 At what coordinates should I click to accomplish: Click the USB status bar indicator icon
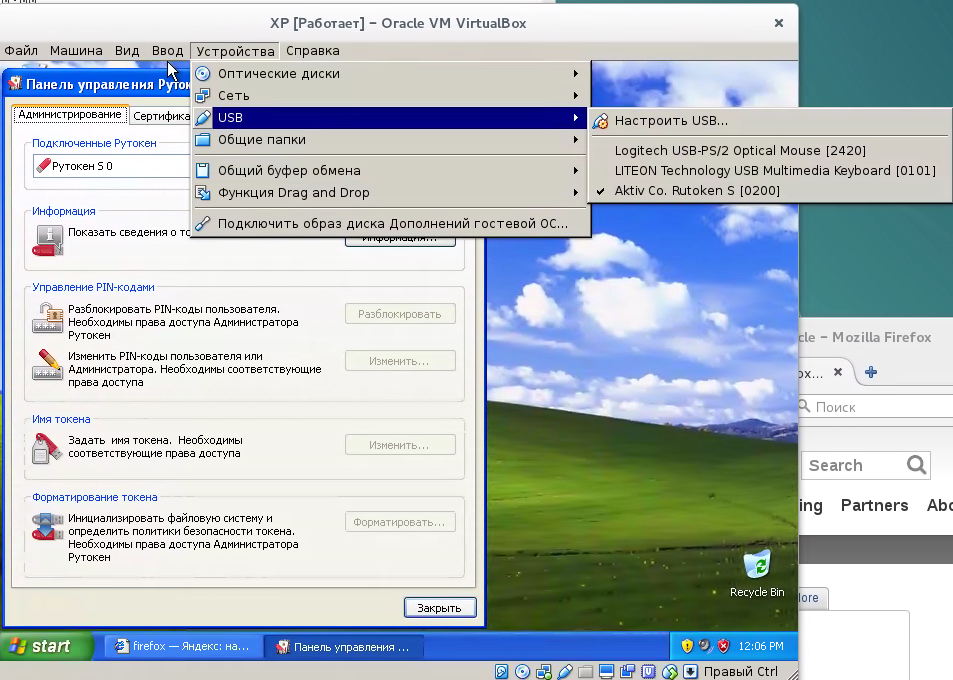pos(565,671)
